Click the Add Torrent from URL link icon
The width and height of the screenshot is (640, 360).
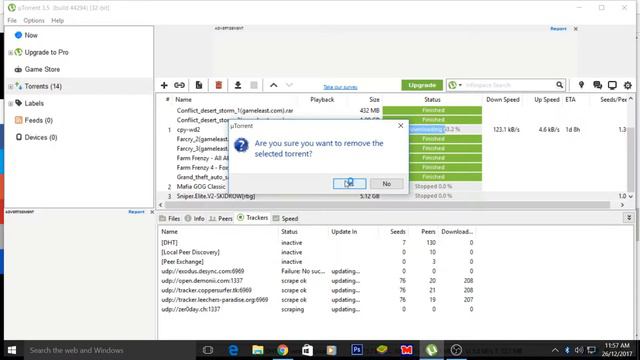[x=180, y=85]
